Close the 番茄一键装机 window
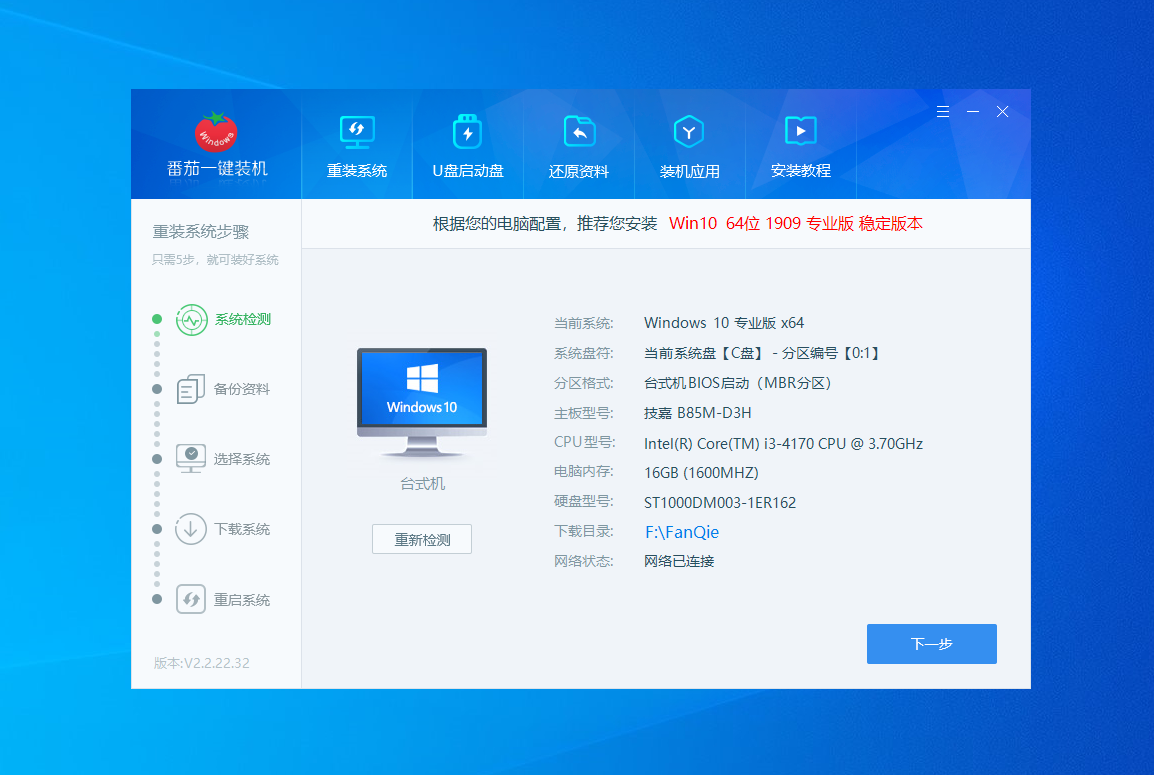The width and height of the screenshot is (1154, 775). 1002,112
